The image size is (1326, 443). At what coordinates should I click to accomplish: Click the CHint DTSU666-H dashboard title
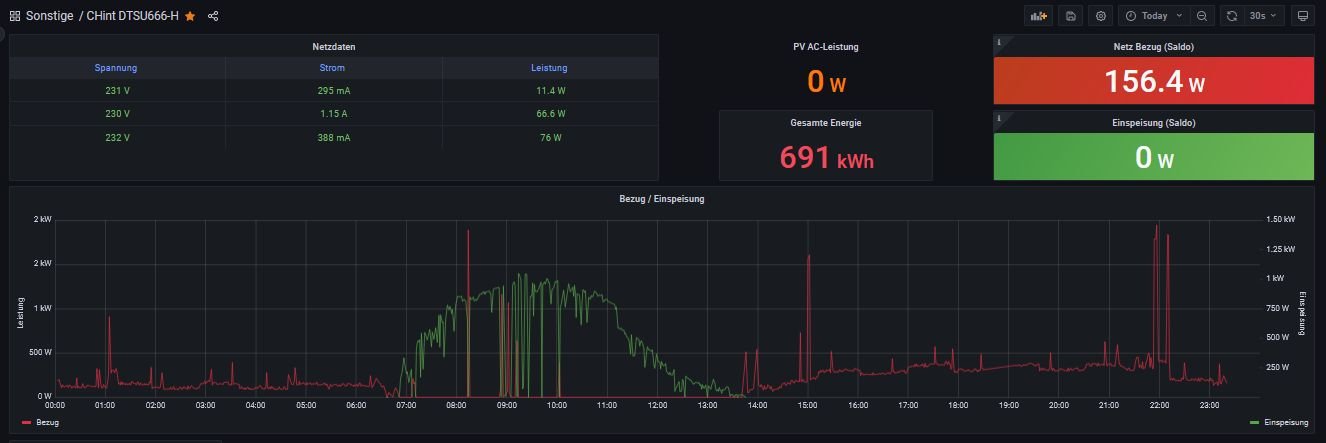[x=133, y=16]
